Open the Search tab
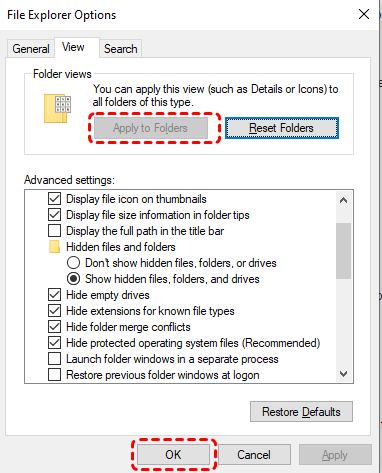This screenshot has height=473, width=382. (x=120, y=49)
